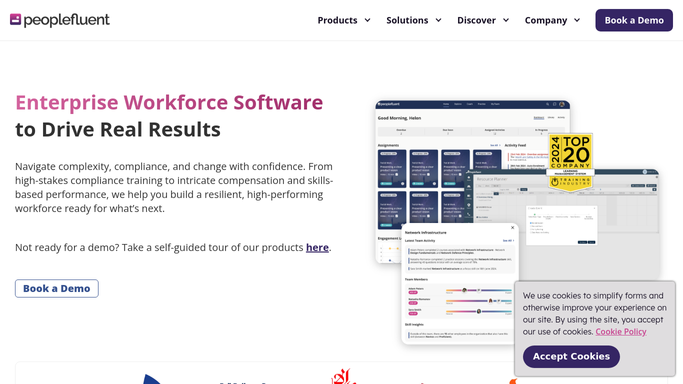Click the Peoplefluent logo

click(x=60, y=20)
